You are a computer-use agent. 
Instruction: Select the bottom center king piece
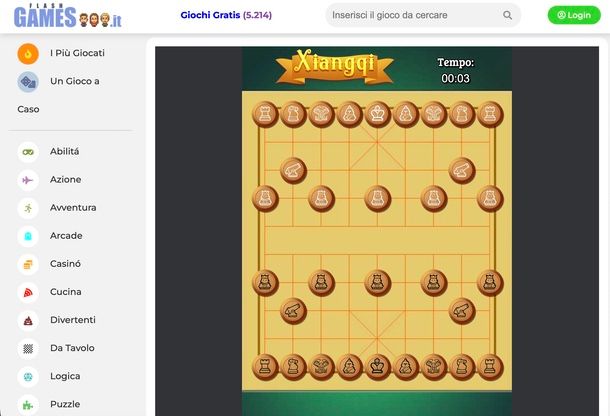tap(377, 367)
